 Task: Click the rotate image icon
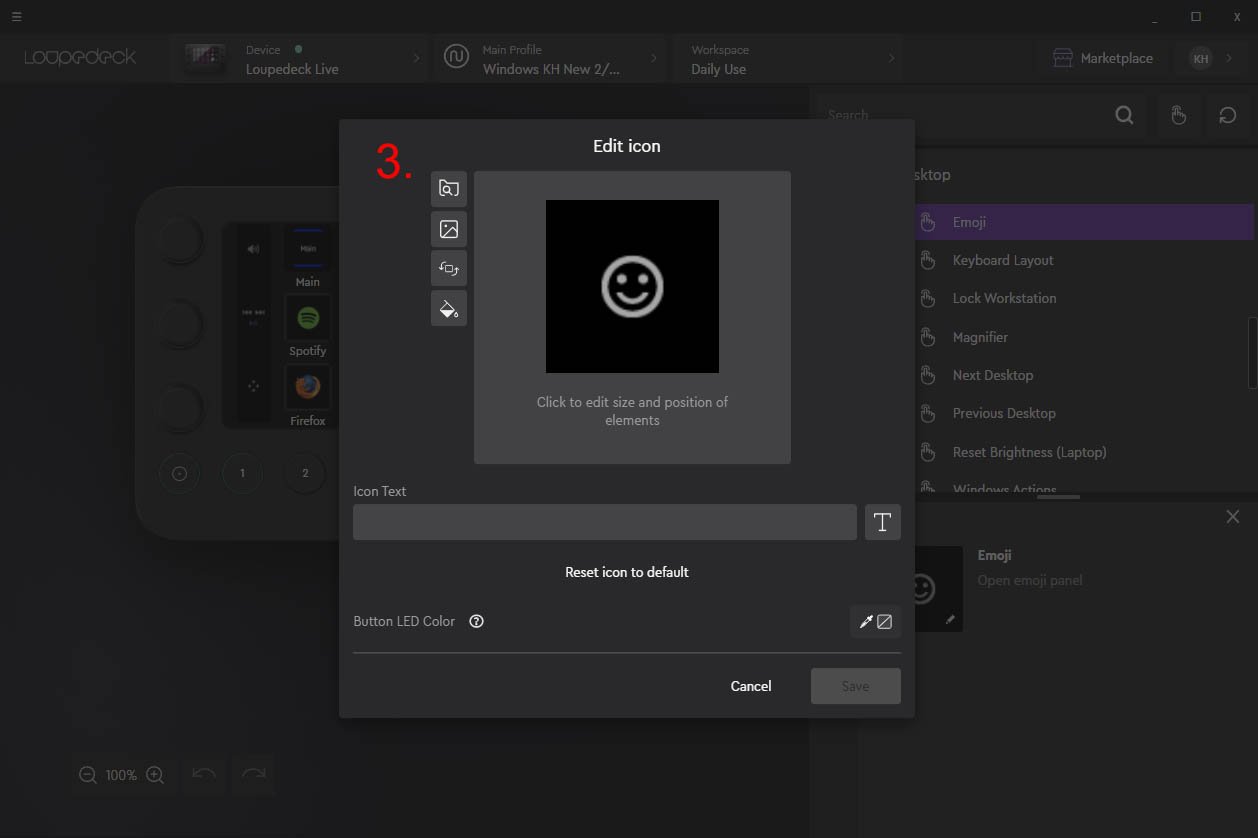(x=448, y=268)
